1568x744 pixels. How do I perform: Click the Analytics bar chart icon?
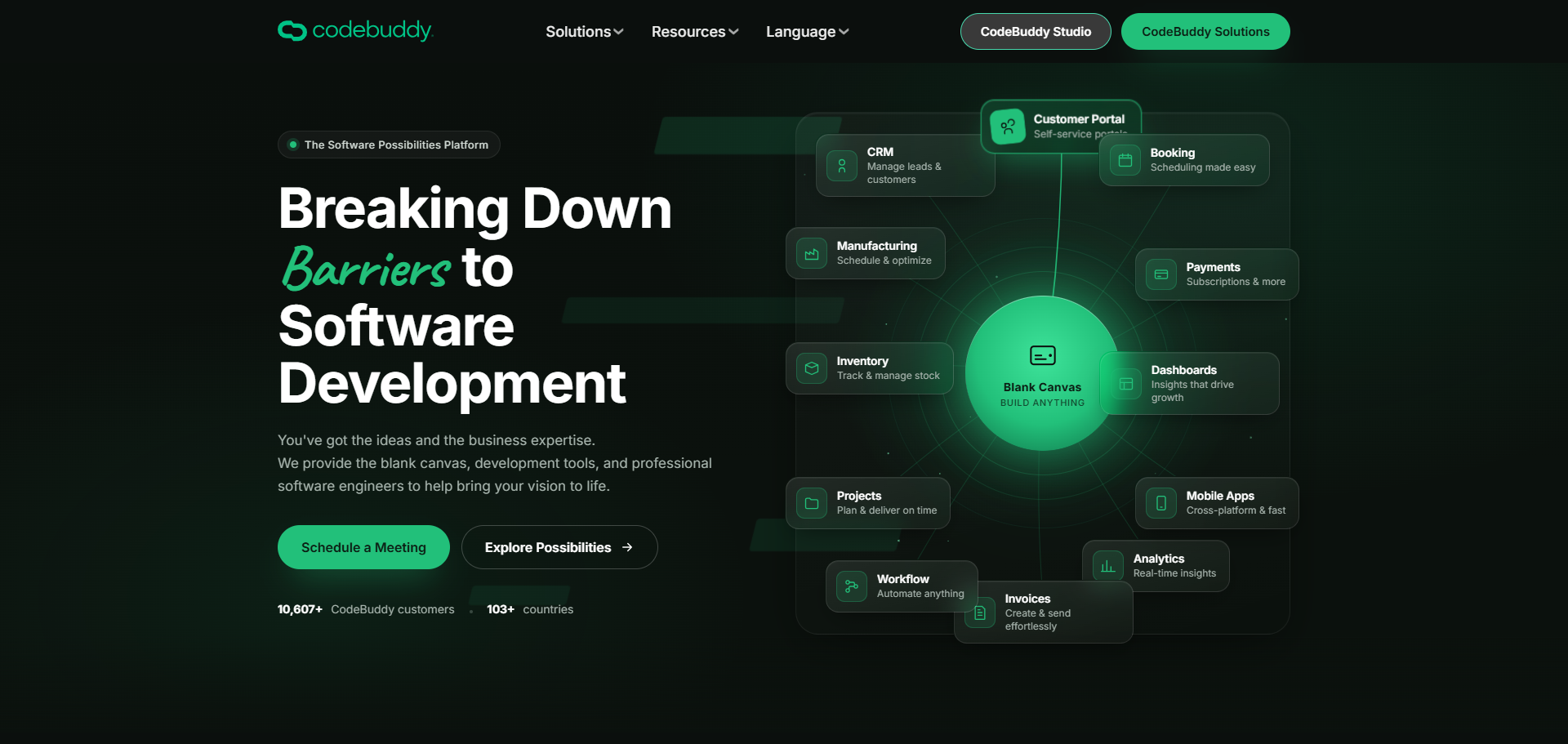(1108, 566)
